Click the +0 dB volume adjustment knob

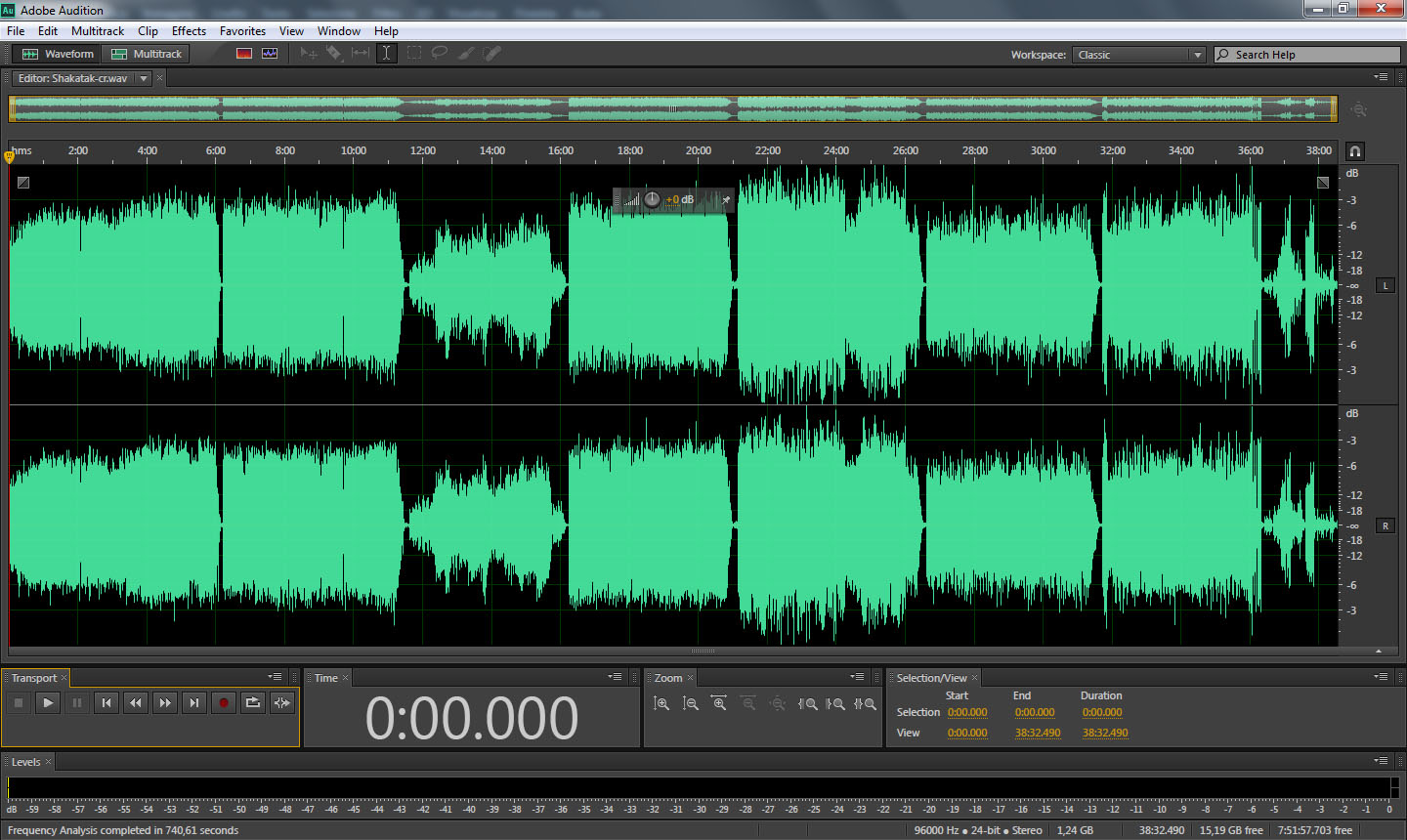pos(652,199)
